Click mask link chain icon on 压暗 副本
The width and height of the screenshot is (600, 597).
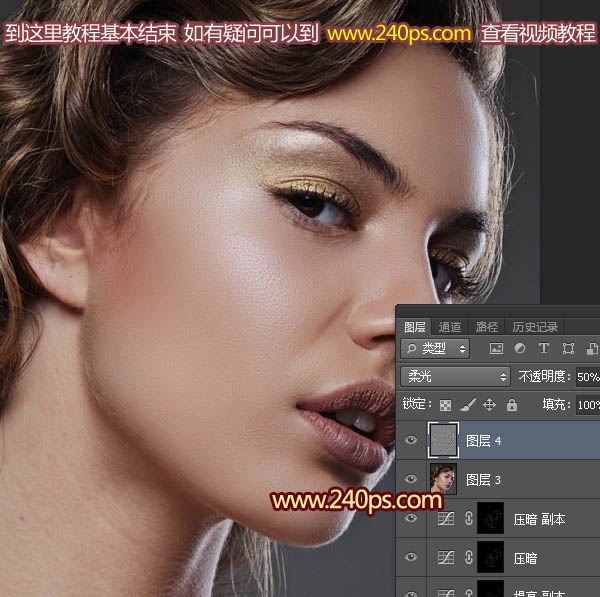coord(469,519)
